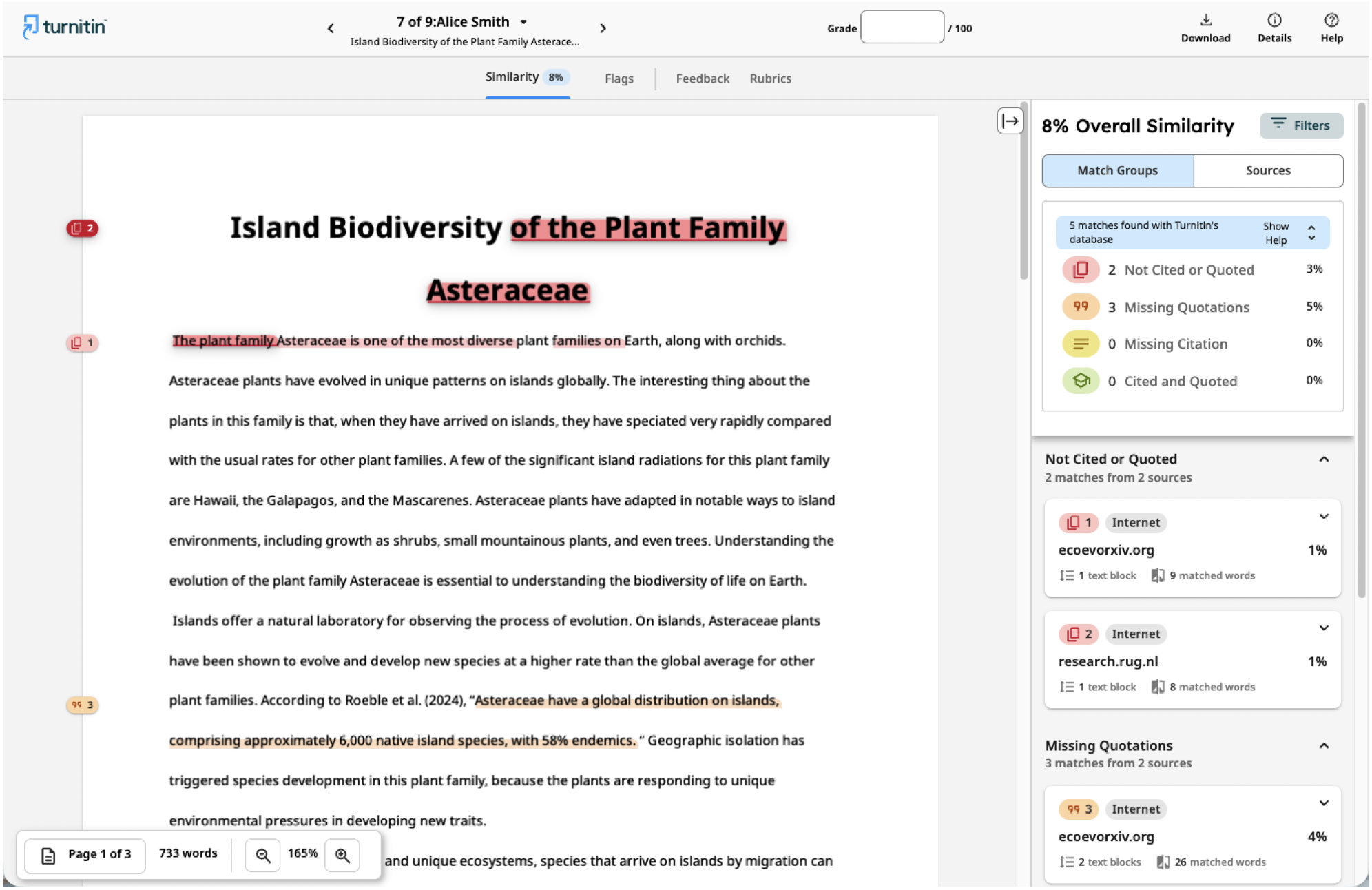Click the Page 1 of 3 button
Screen dimensions: 1372x890
85,855
